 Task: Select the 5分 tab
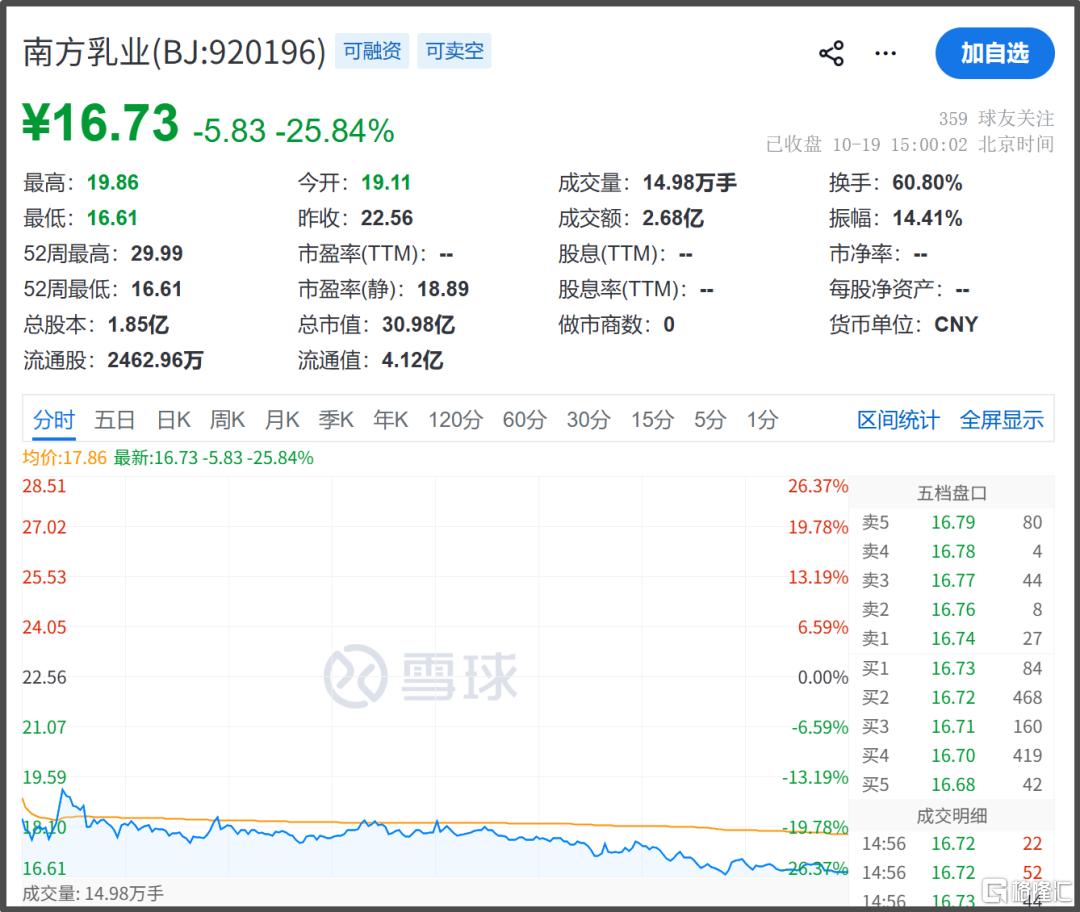[709, 419]
